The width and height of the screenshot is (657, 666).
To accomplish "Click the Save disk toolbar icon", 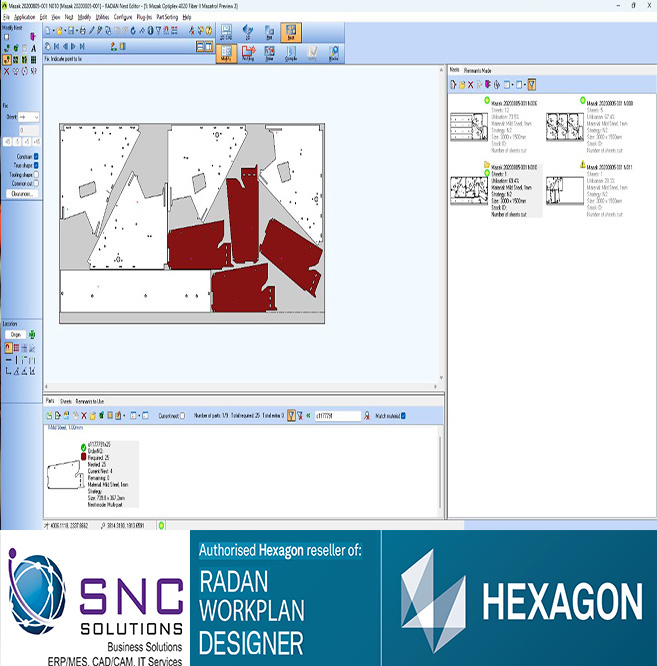I will [x=71, y=31].
